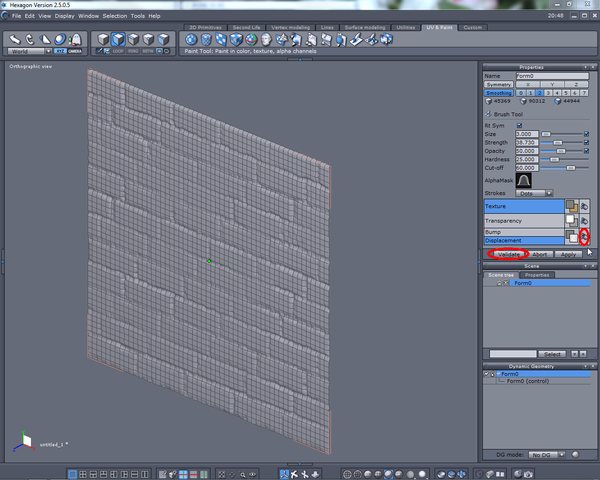This screenshot has height=480, width=600.
Task: Toggle checkbox next to Opacity slider
Action: pyautogui.click(x=586, y=151)
